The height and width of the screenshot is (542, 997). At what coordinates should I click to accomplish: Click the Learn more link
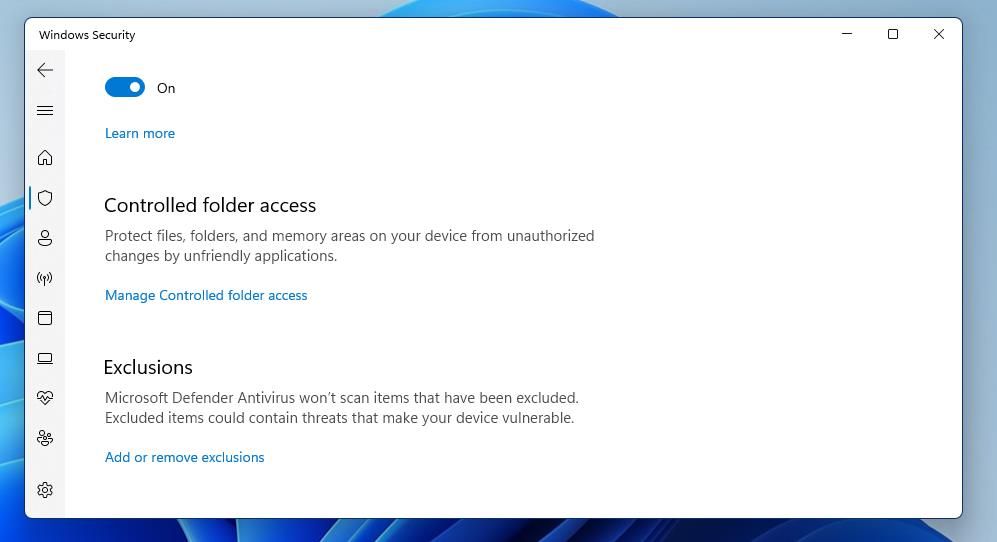(140, 134)
